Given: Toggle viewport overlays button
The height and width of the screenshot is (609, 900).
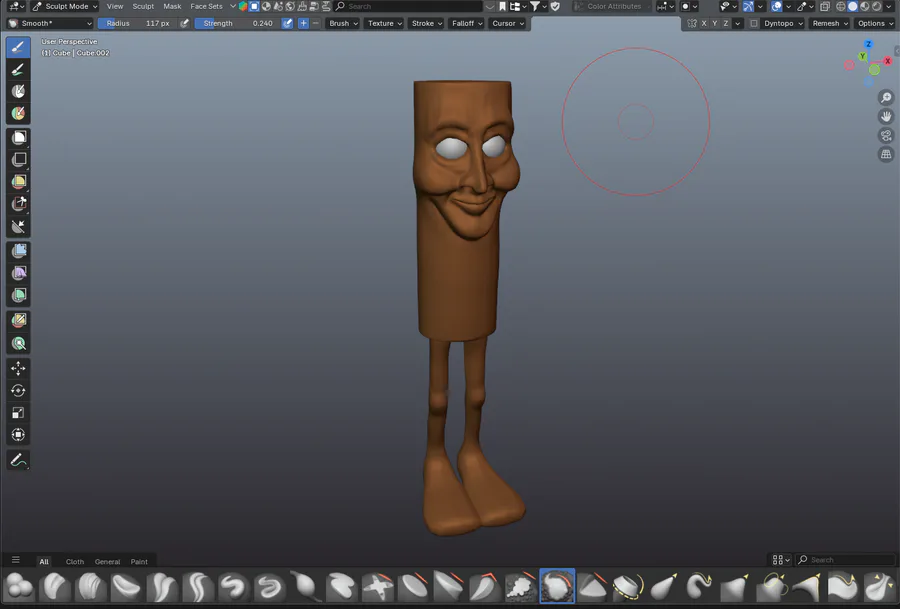Looking at the screenshot, I should tap(777, 6).
